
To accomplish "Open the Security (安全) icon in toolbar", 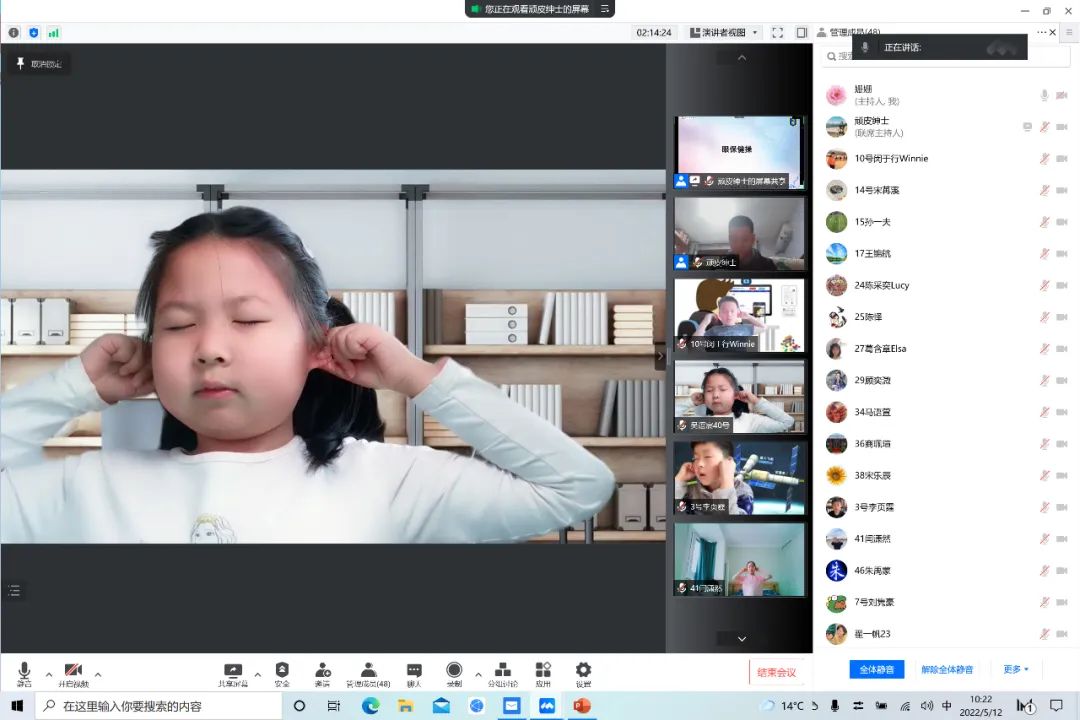I will coord(282,674).
